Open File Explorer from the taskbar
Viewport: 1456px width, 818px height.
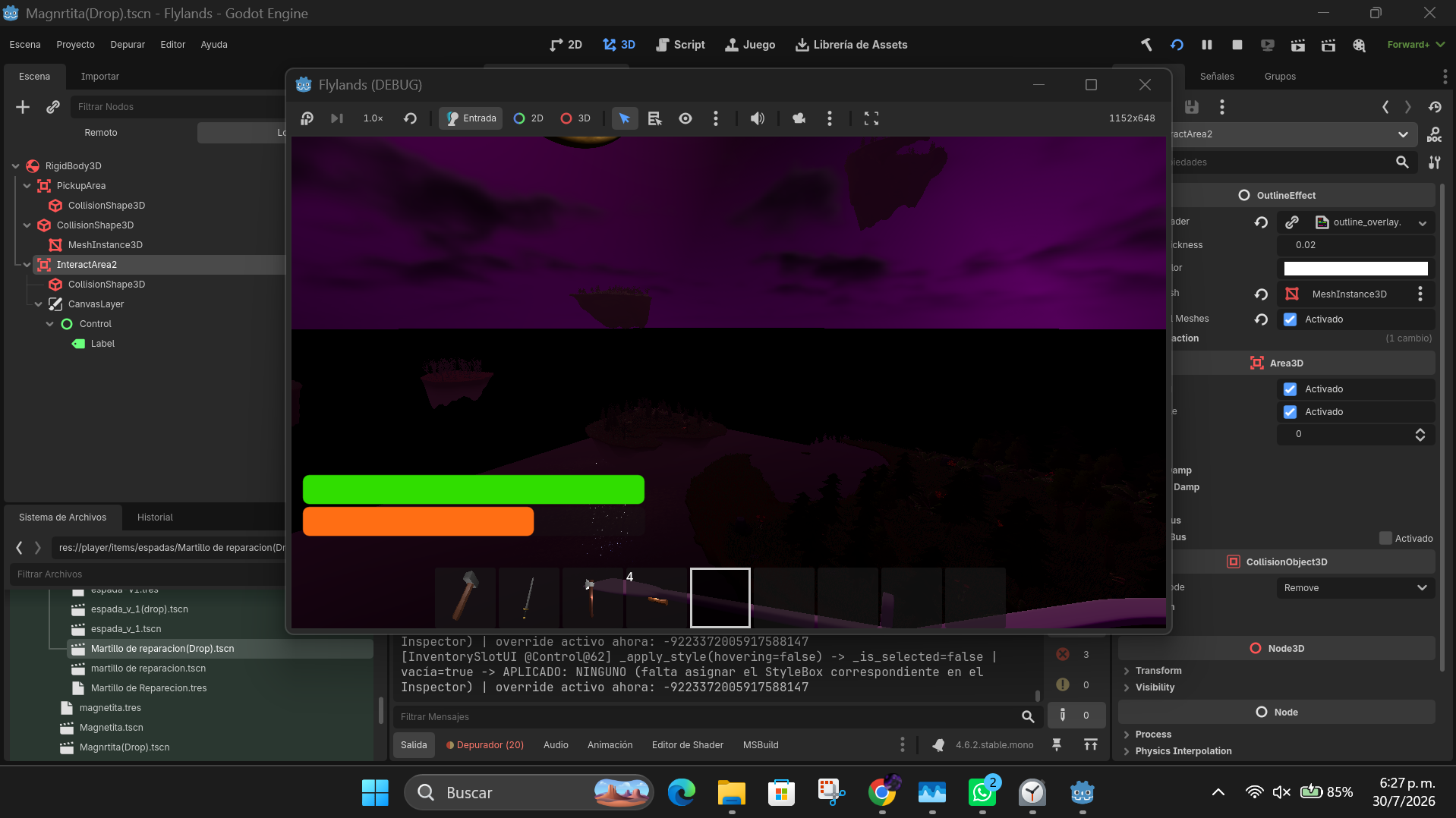732,792
